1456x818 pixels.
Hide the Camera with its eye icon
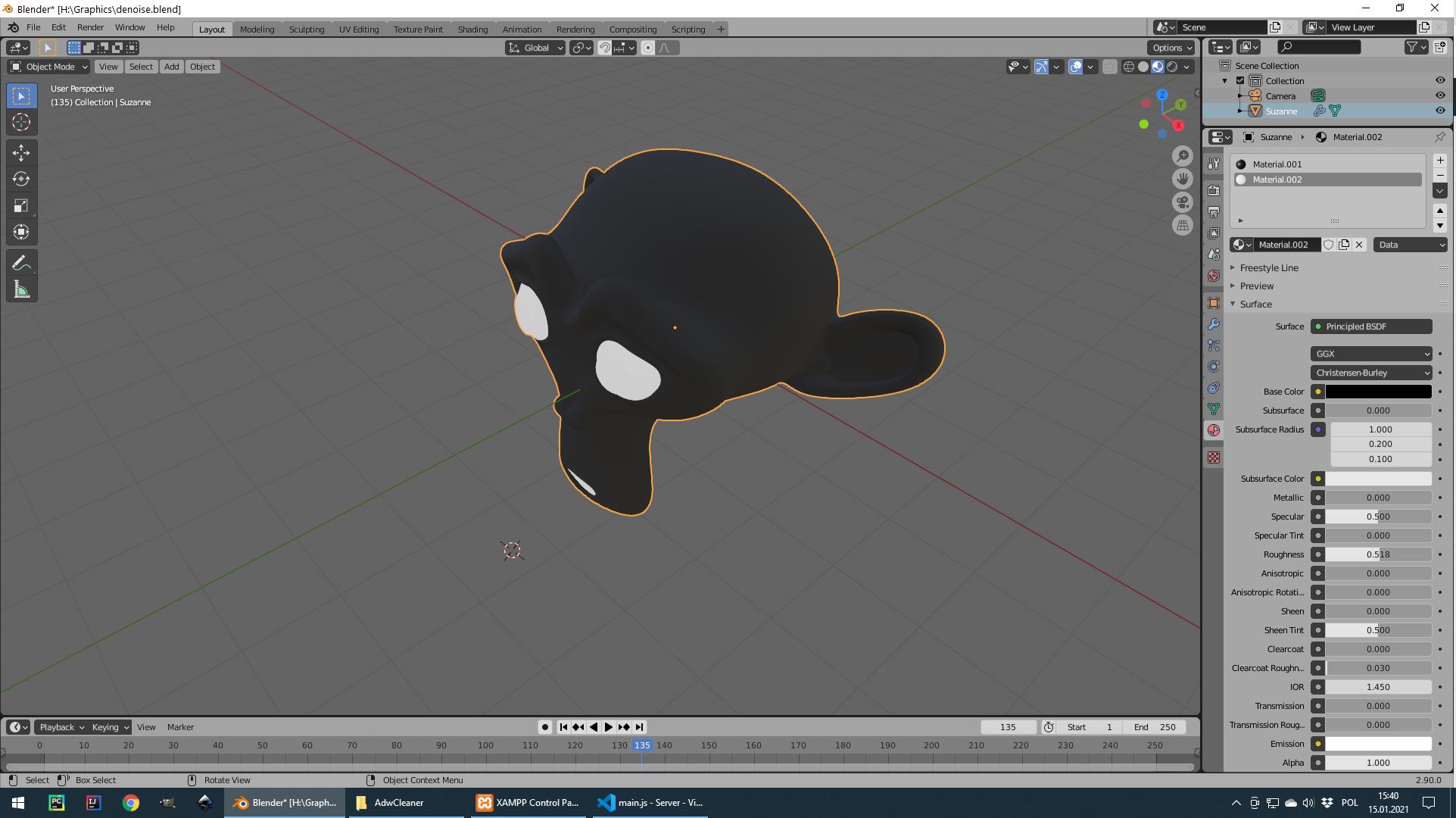[1440, 95]
